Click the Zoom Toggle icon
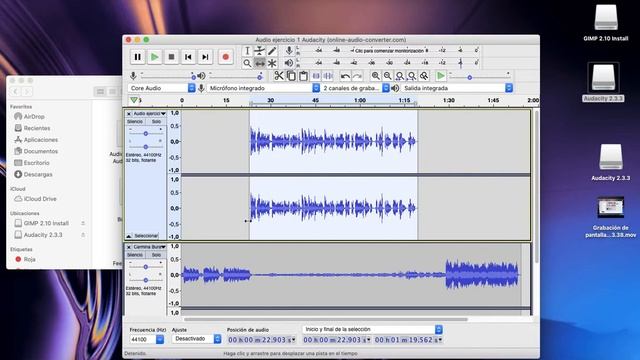640x360 pixels. [424, 76]
